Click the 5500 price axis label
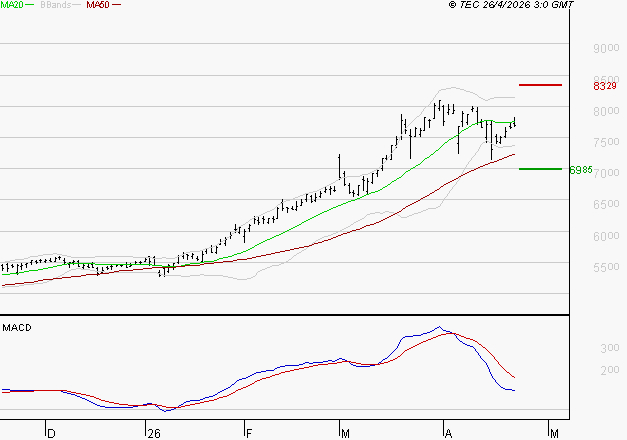Viewport: 627px width, 440px height. pos(606,267)
